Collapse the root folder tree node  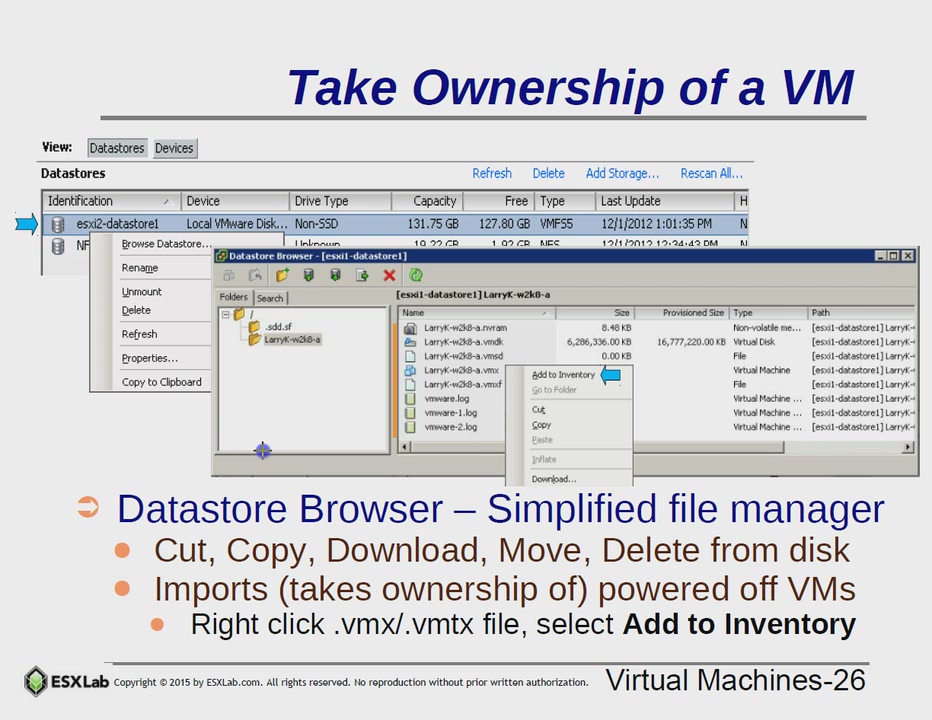click(x=226, y=314)
